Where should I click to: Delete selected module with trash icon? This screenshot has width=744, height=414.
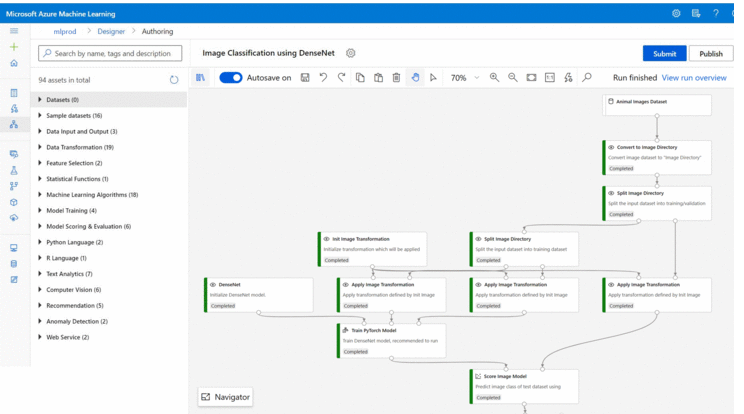click(396, 77)
